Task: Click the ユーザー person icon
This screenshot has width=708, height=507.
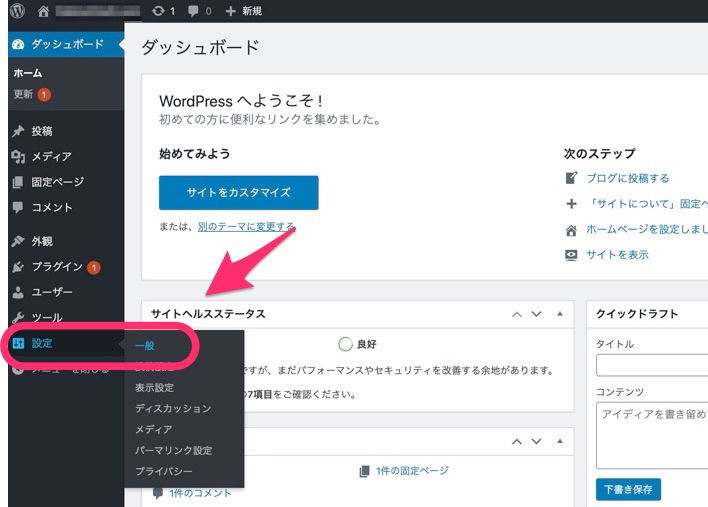Action: 18,292
